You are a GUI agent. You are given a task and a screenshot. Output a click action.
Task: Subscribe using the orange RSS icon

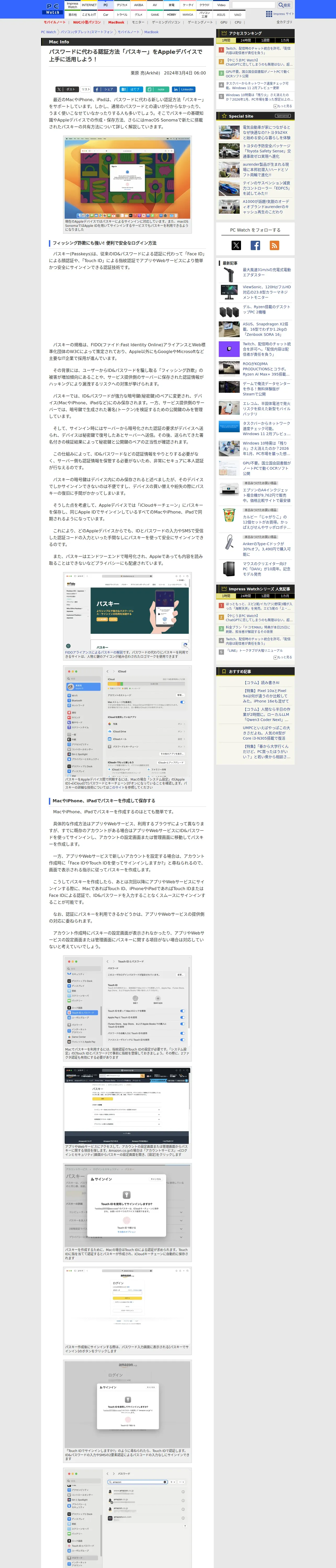(x=275, y=245)
